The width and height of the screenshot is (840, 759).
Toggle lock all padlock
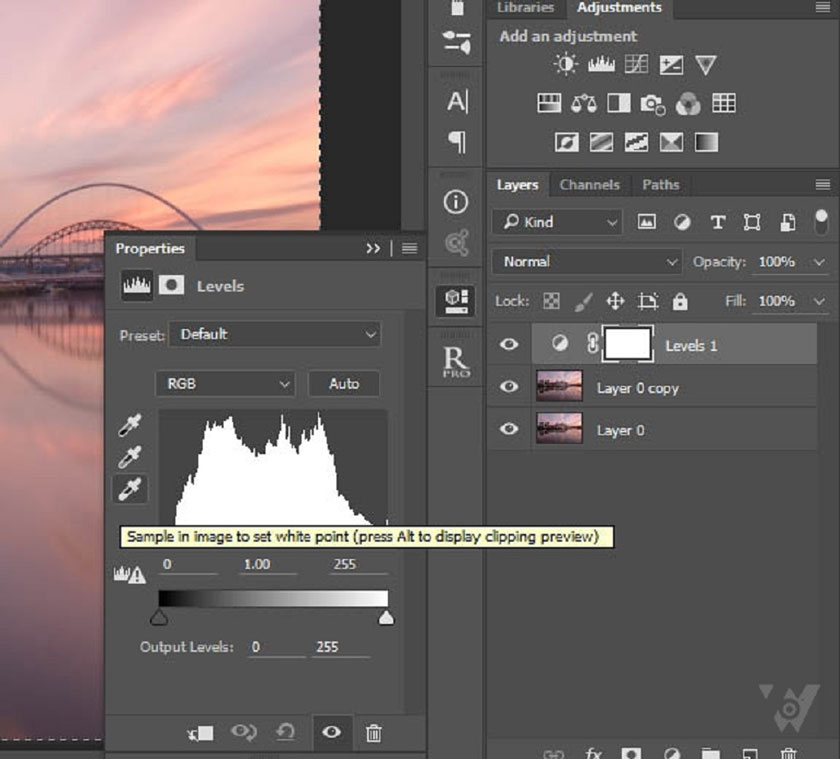pos(680,302)
